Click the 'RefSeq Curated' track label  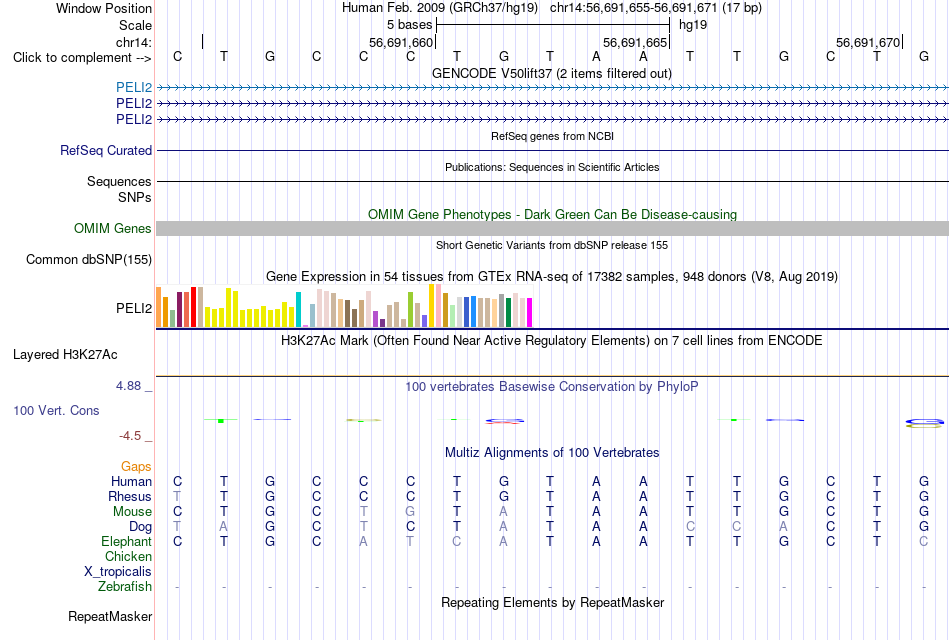(x=105, y=150)
